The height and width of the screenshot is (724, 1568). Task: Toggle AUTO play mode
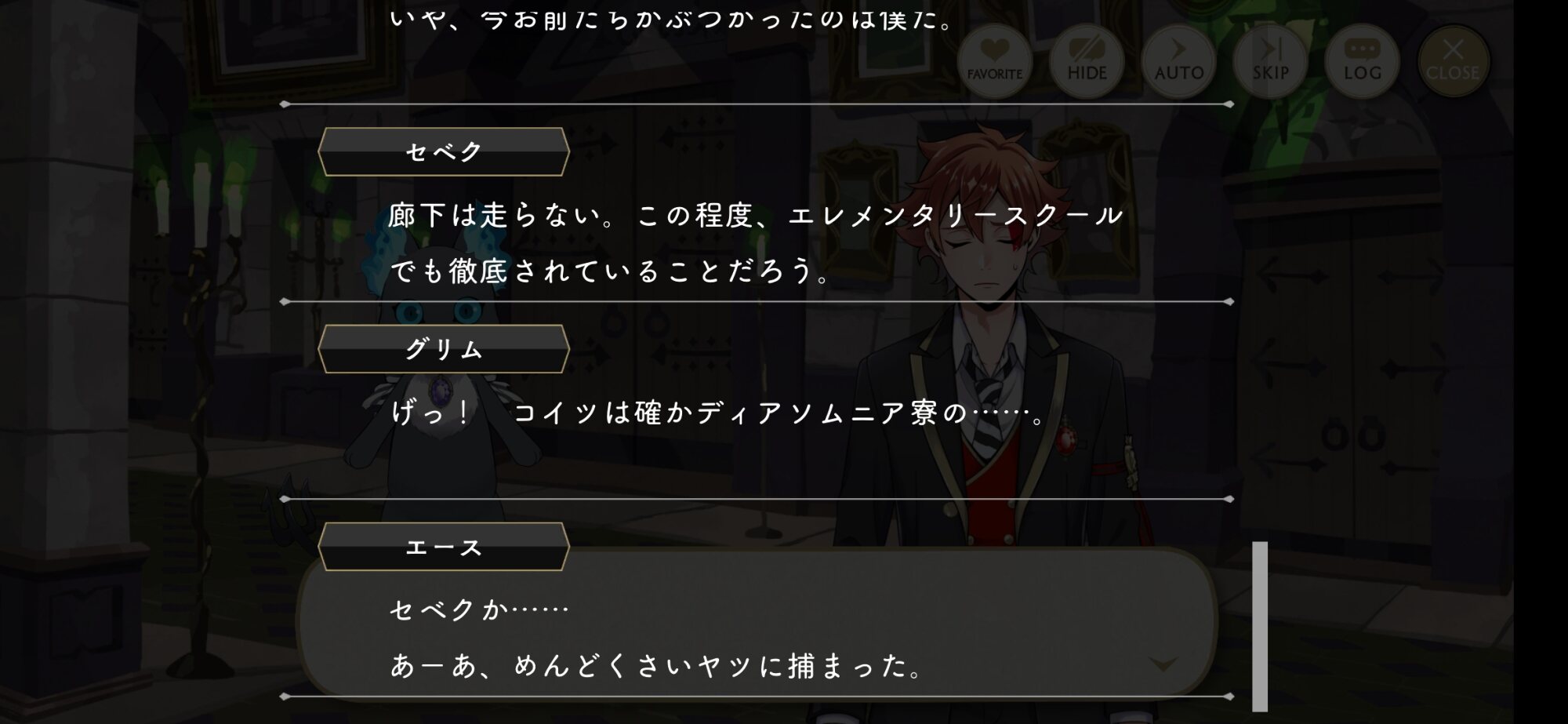coord(1178,61)
